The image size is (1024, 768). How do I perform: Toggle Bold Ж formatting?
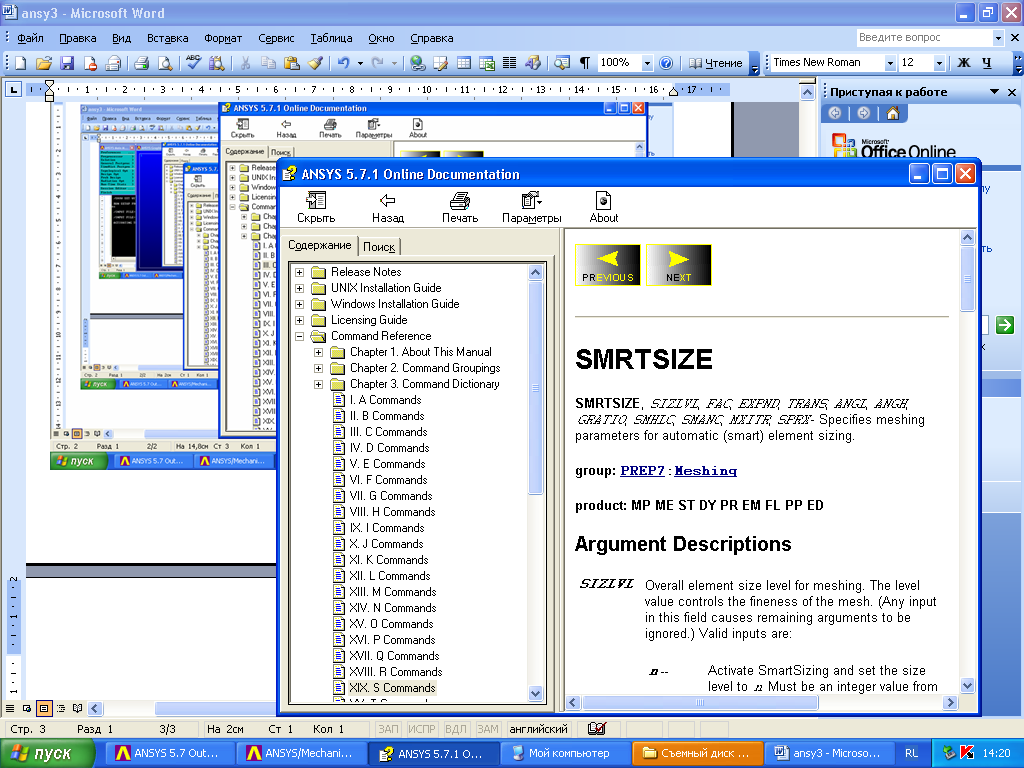[x=964, y=63]
